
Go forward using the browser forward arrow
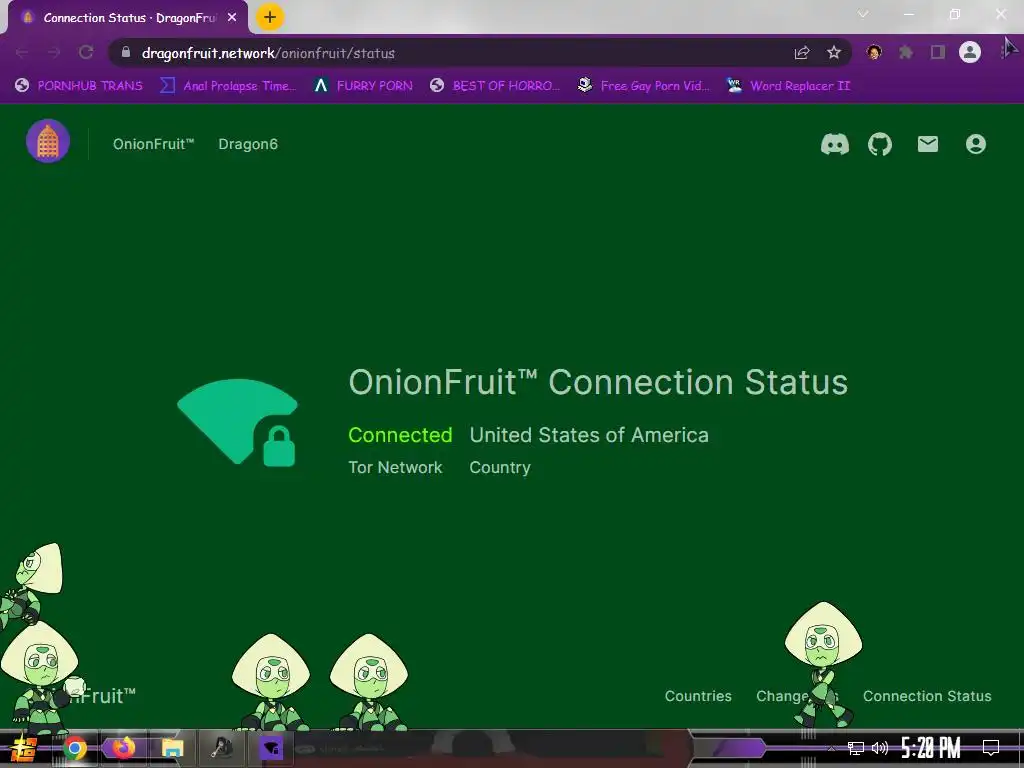point(54,52)
